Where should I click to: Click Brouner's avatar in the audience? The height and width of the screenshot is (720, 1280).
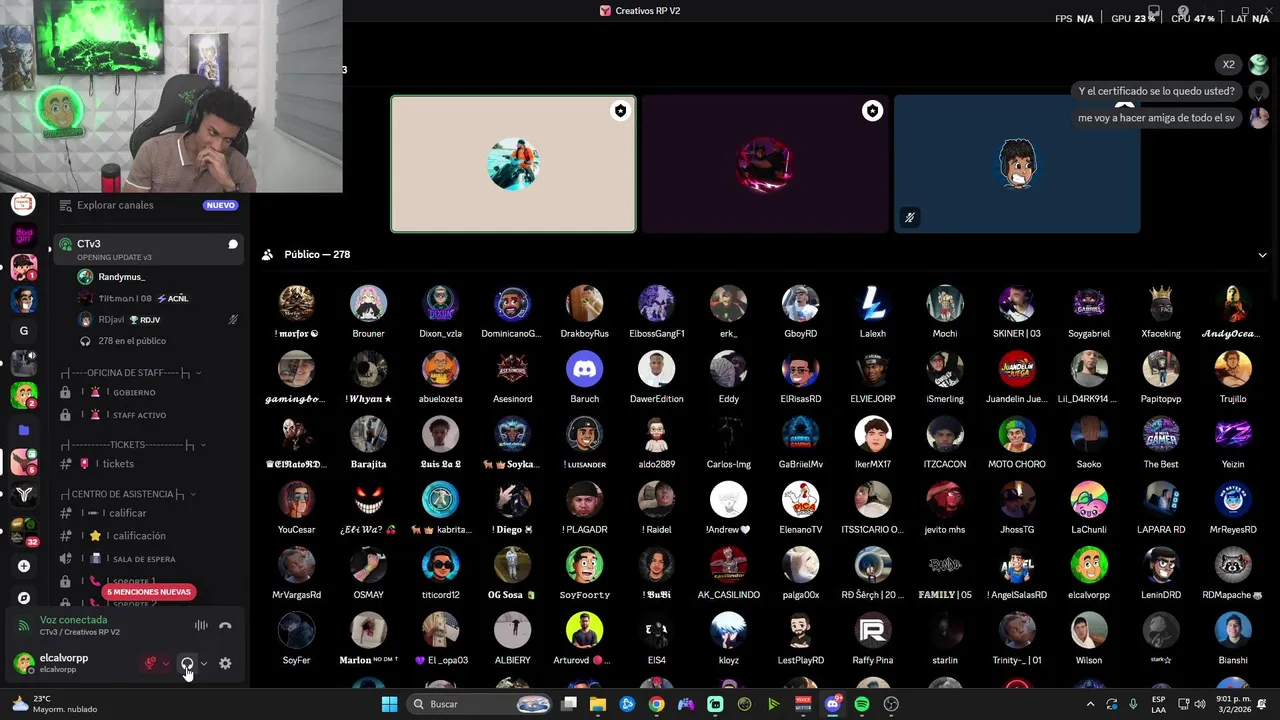point(368,304)
